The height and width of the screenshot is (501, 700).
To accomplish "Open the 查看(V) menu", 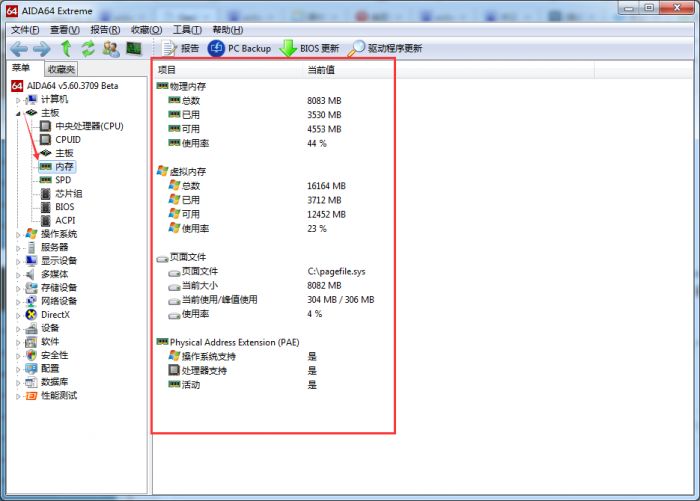I will [65, 30].
